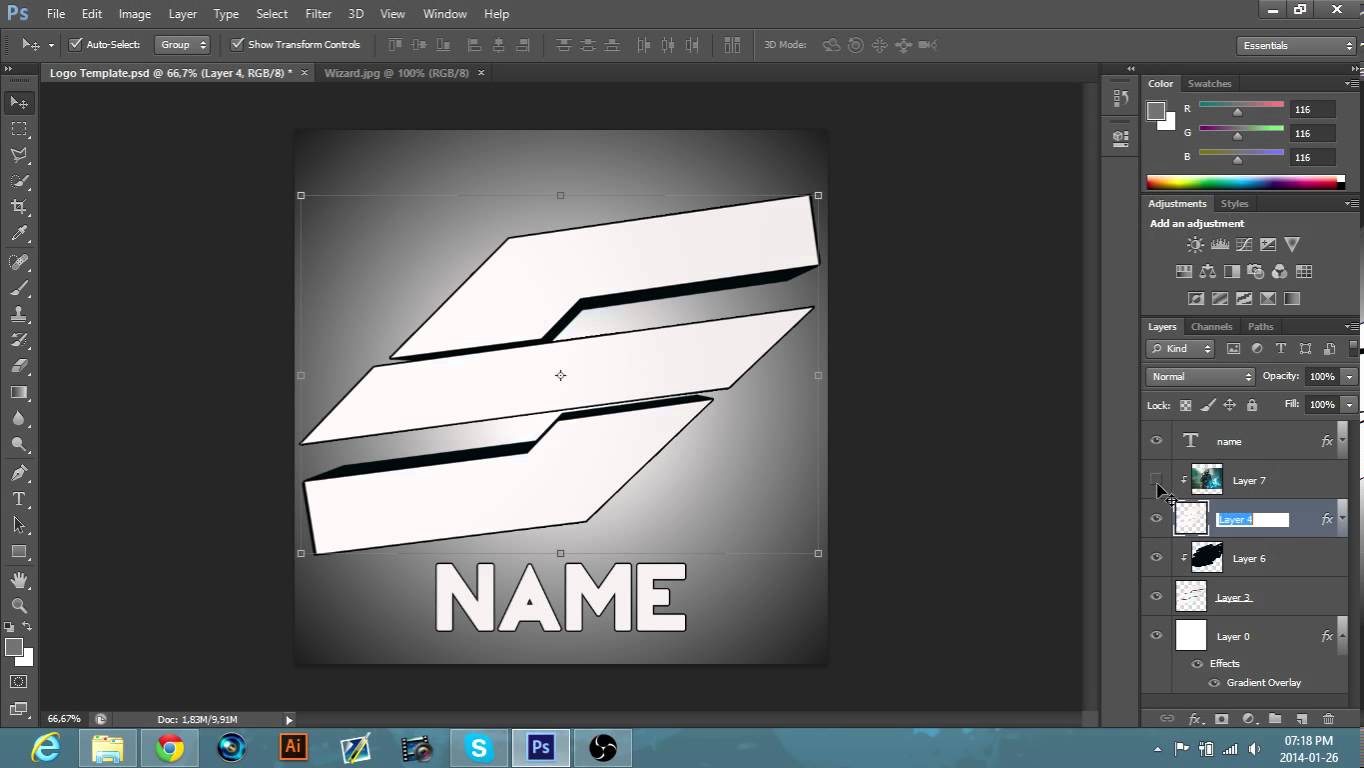
Task: Toggle Quick Mask mode
Action: (x=19, y=681)
